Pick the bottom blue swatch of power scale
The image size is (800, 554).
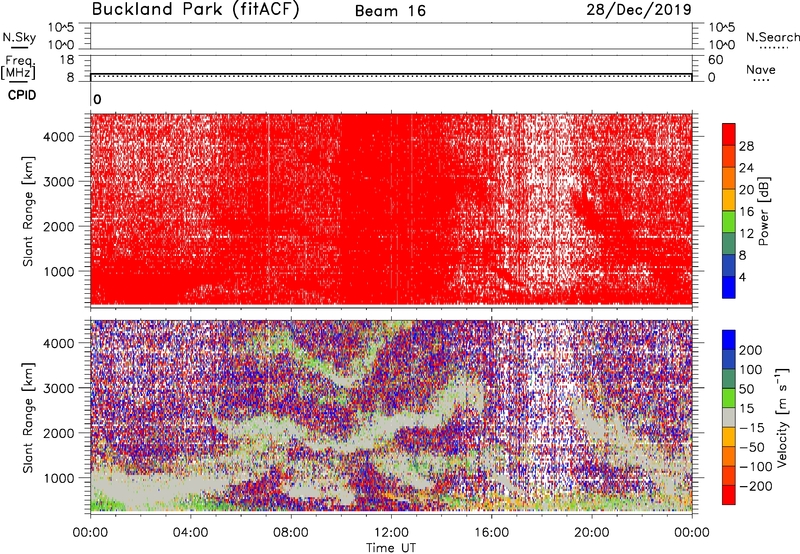pyautogui.click(x=729, y=288)
